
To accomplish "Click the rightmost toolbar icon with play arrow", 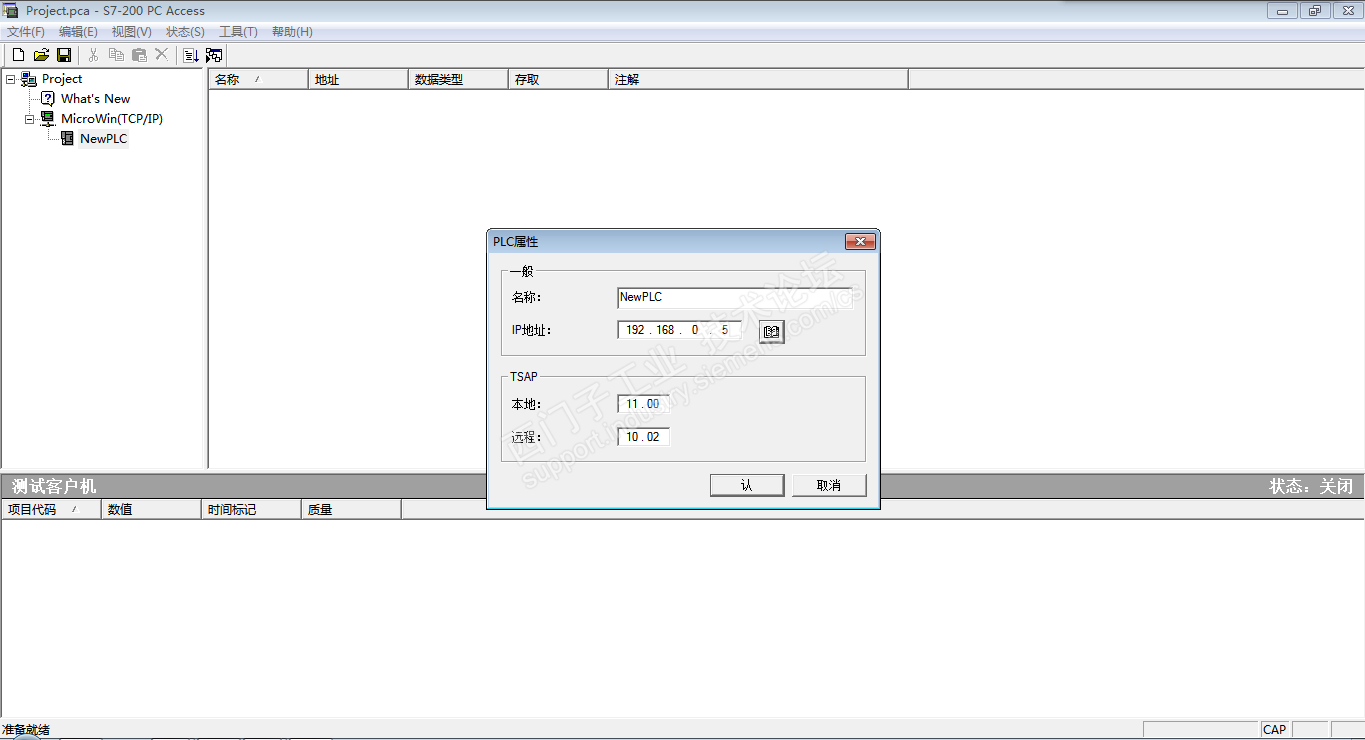I will [214, 55].
